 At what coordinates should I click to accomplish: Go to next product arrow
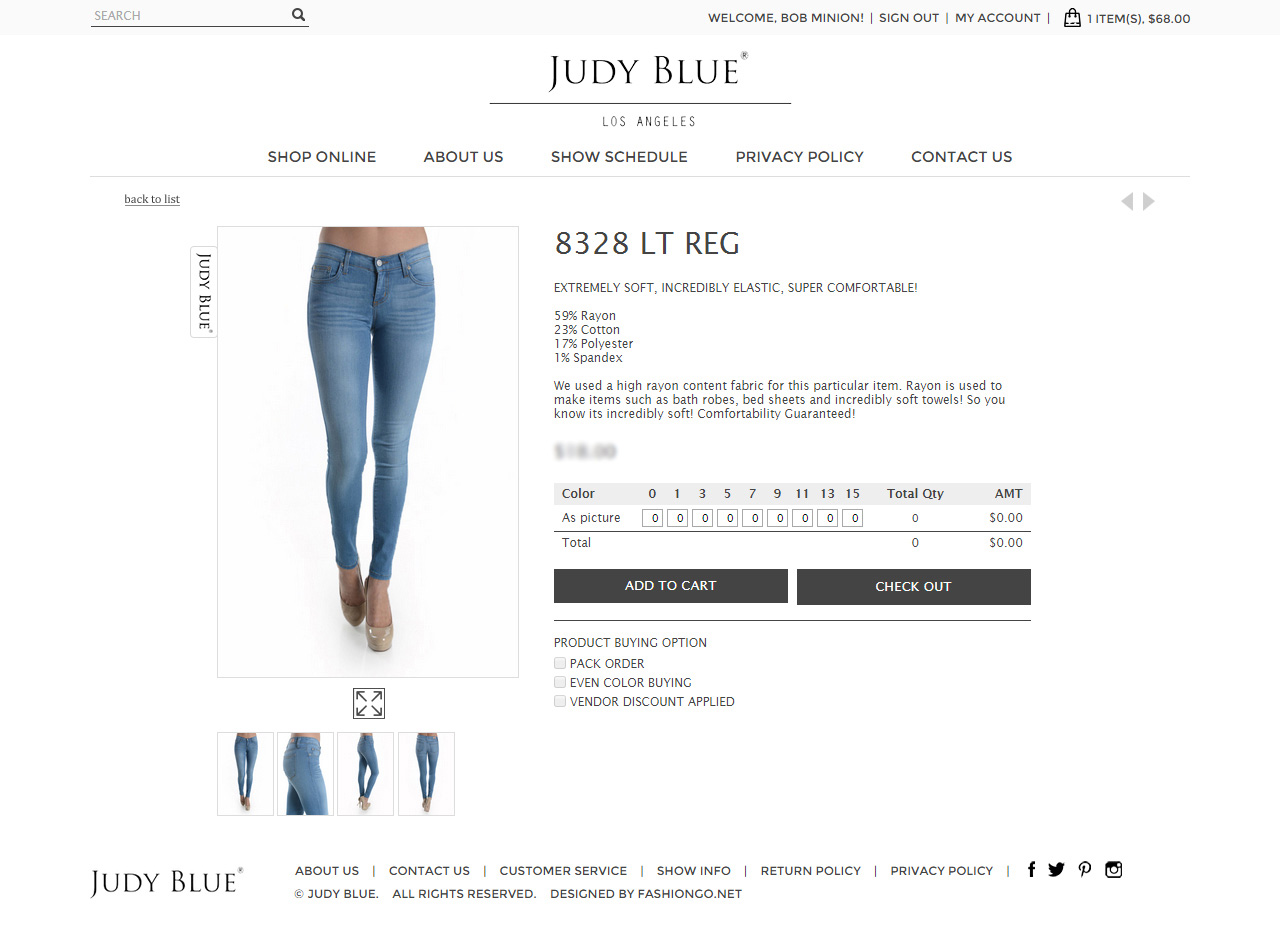point(1149,202)
